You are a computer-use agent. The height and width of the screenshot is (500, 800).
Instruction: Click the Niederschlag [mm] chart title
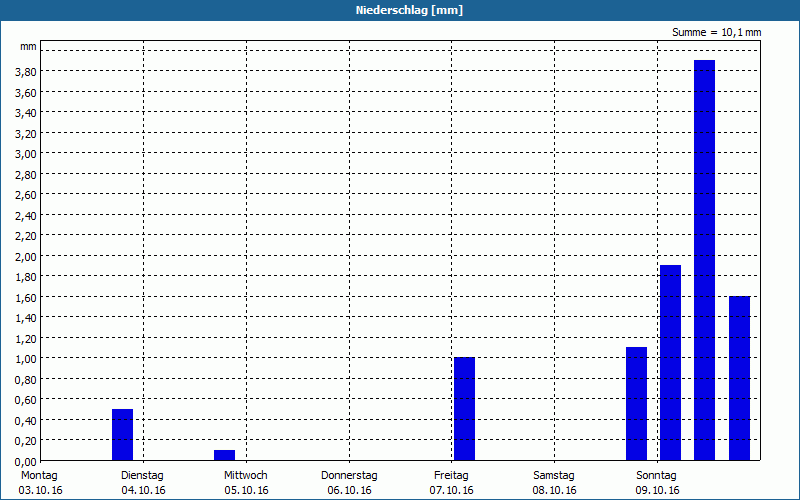(x=409, y=10)
